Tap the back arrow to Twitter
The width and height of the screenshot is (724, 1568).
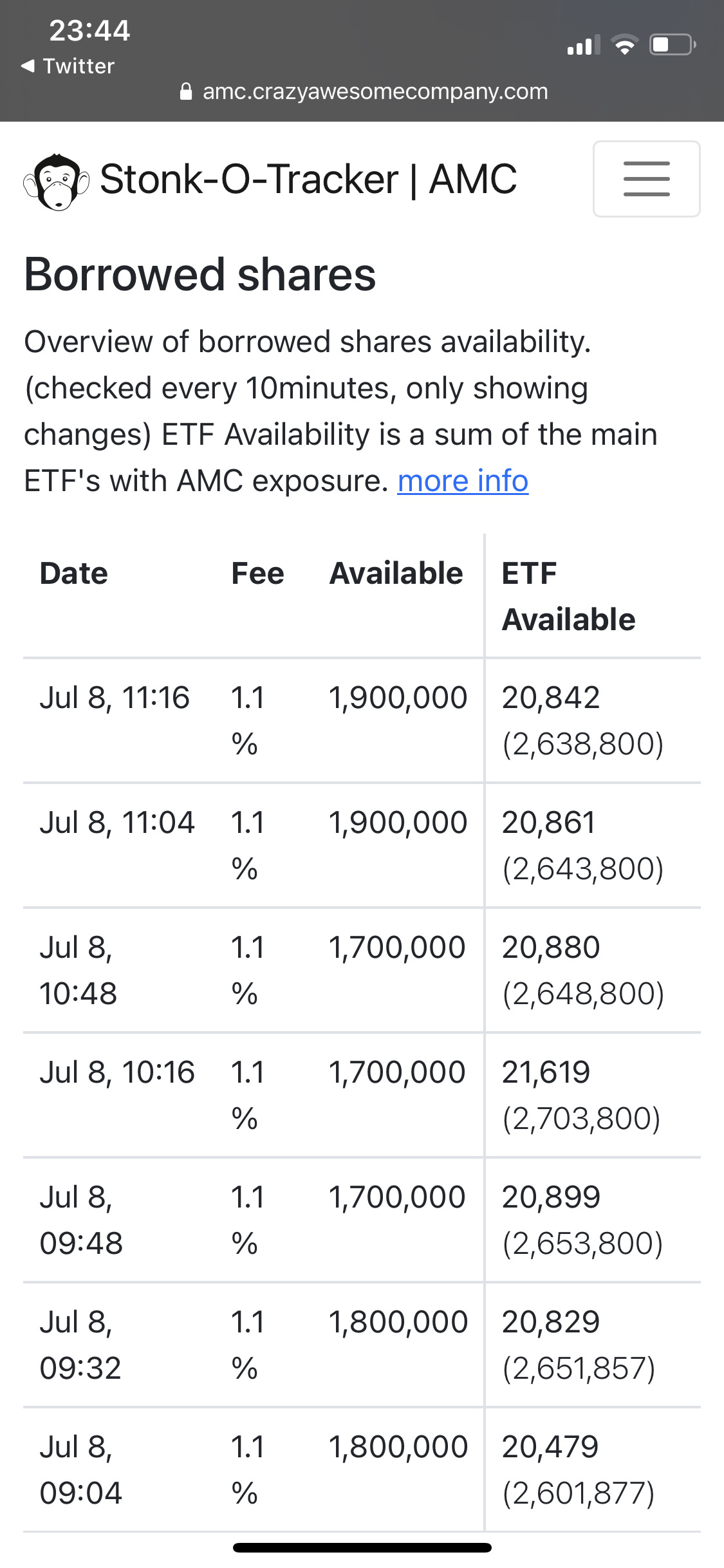point(28,66)
